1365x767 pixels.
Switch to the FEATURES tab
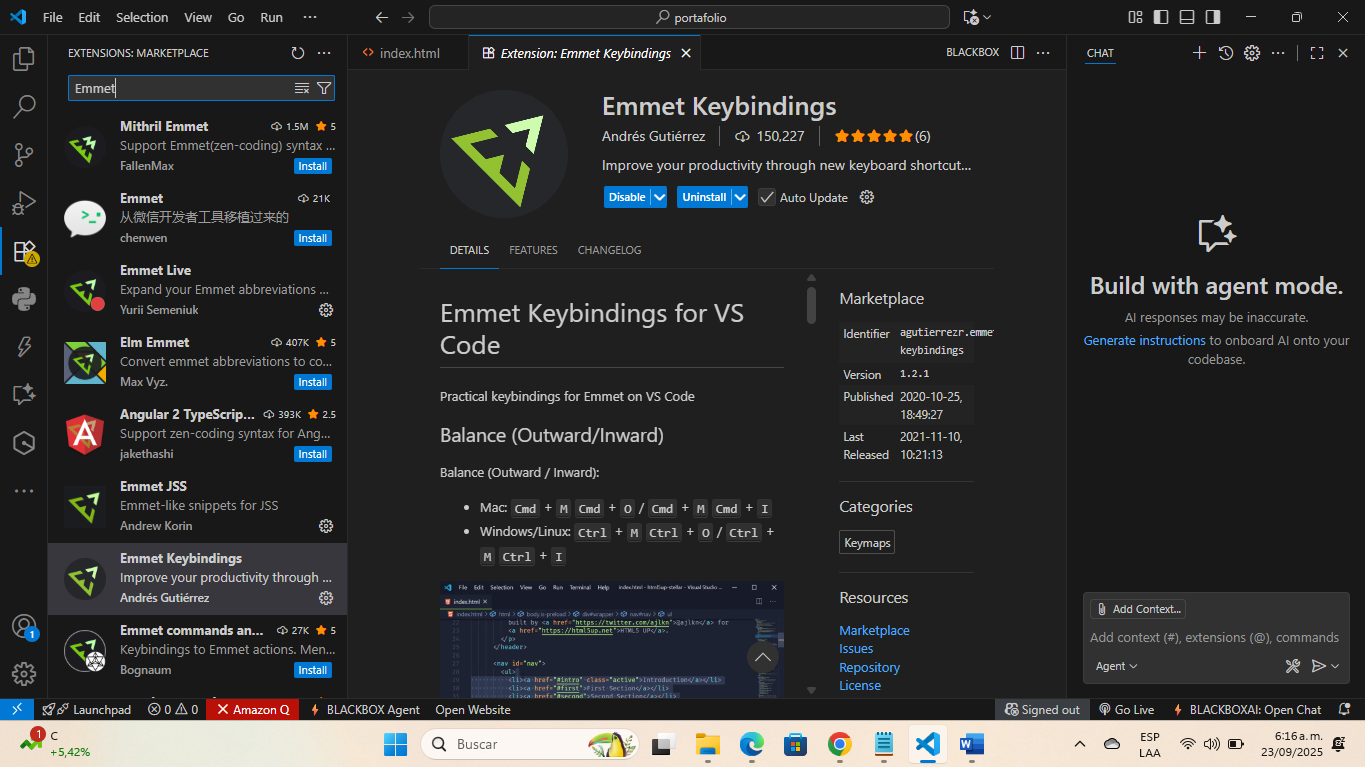[533, 250]
